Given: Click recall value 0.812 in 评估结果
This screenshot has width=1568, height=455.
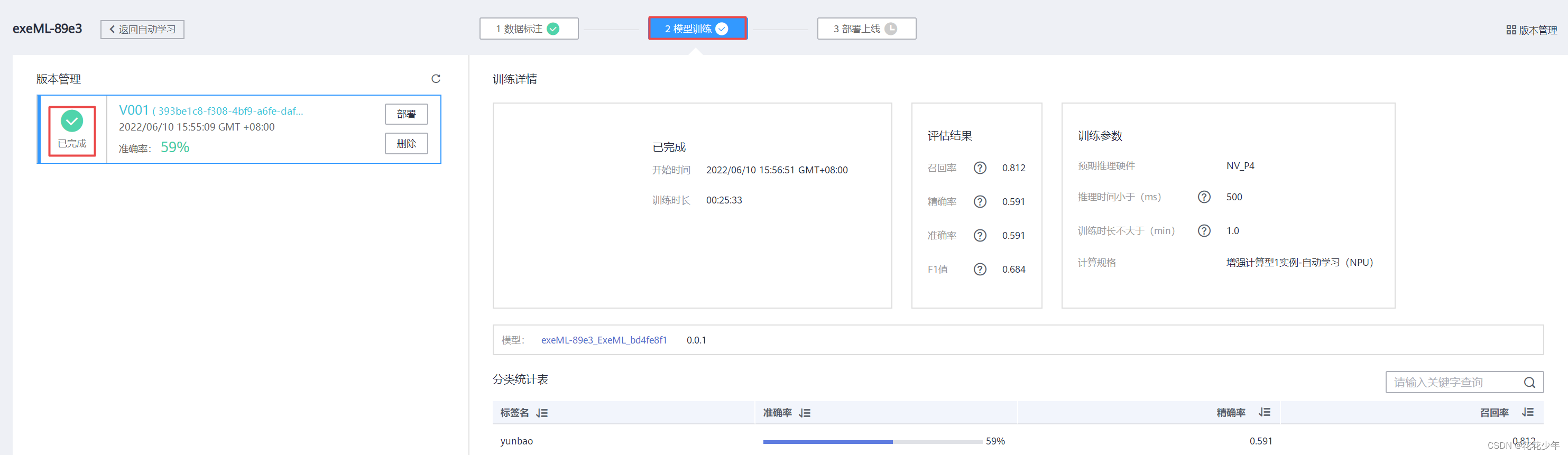Looking at the screenshot, I should coord(1013,168).
